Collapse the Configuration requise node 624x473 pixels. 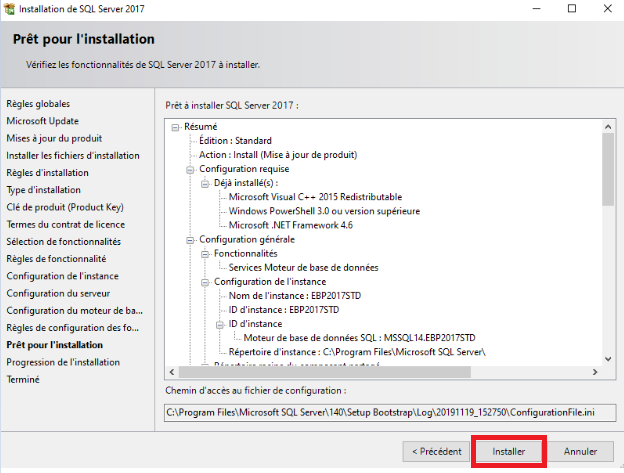pyautogui.click(x=190, y=170)
